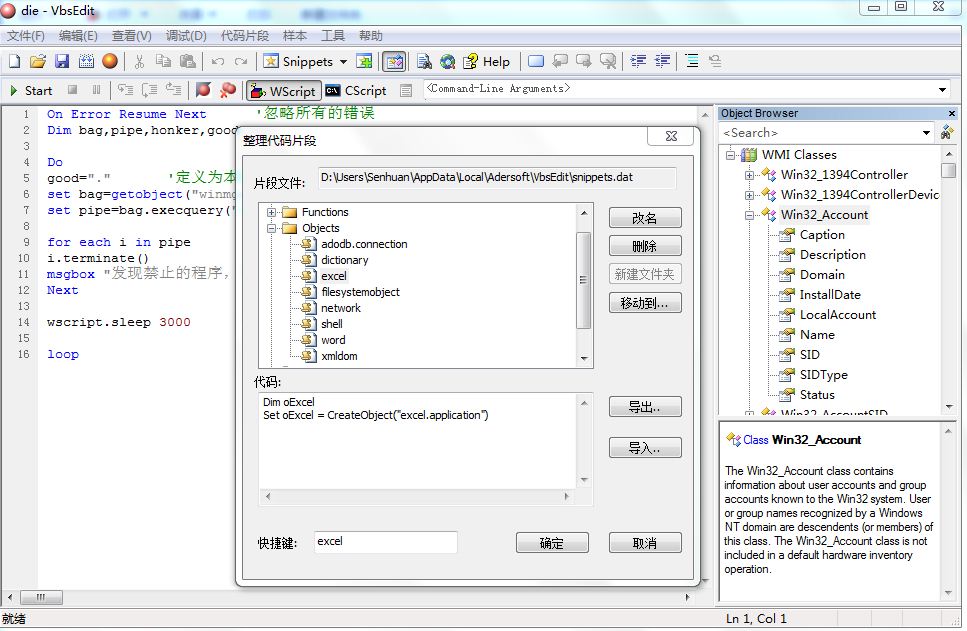Image resolution: width=967 pixels, height=631 pixels.
Task: Open Help from the toolbar
Action: [487, 61]
